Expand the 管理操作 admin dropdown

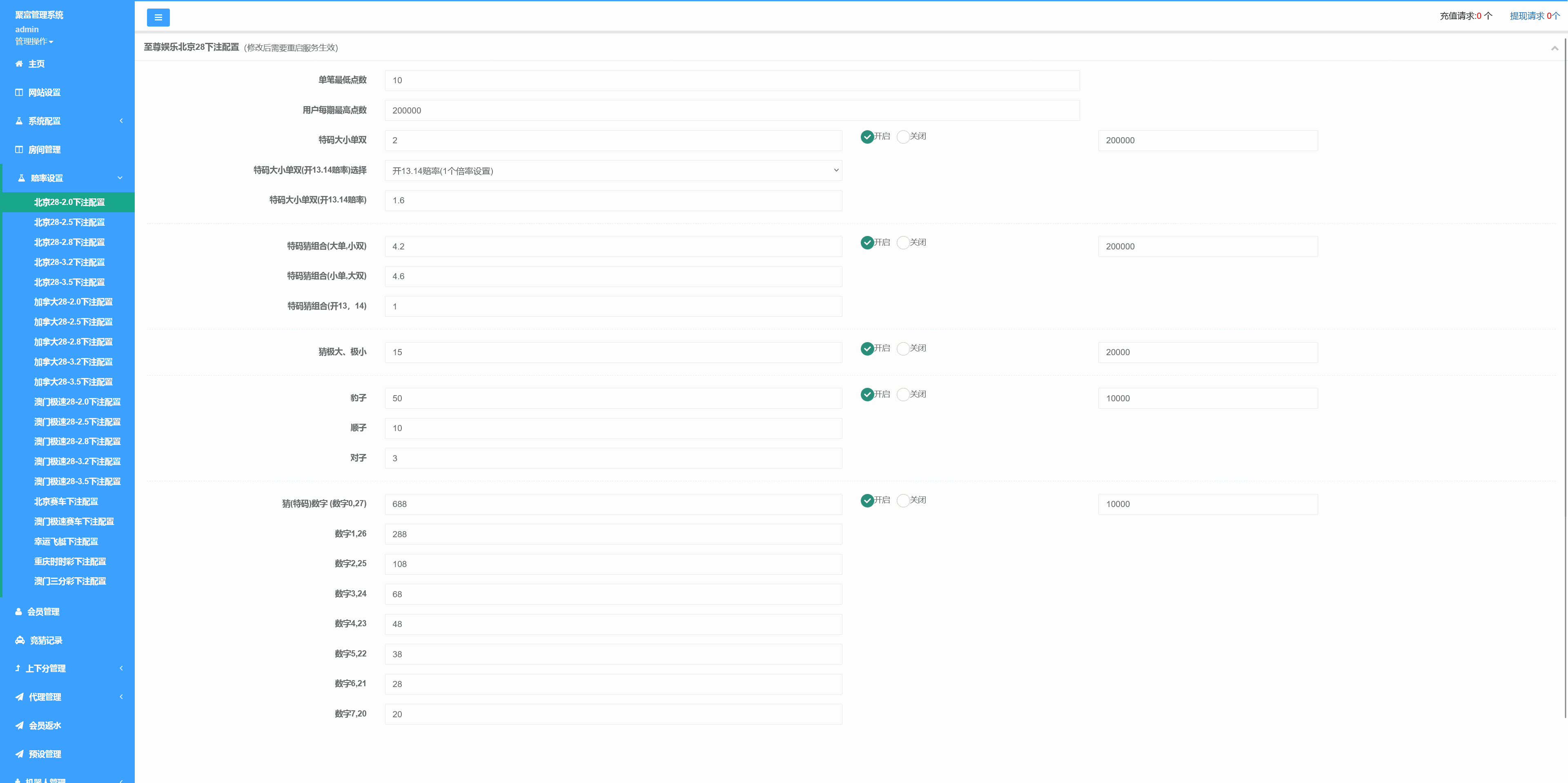tap(34, 41)
